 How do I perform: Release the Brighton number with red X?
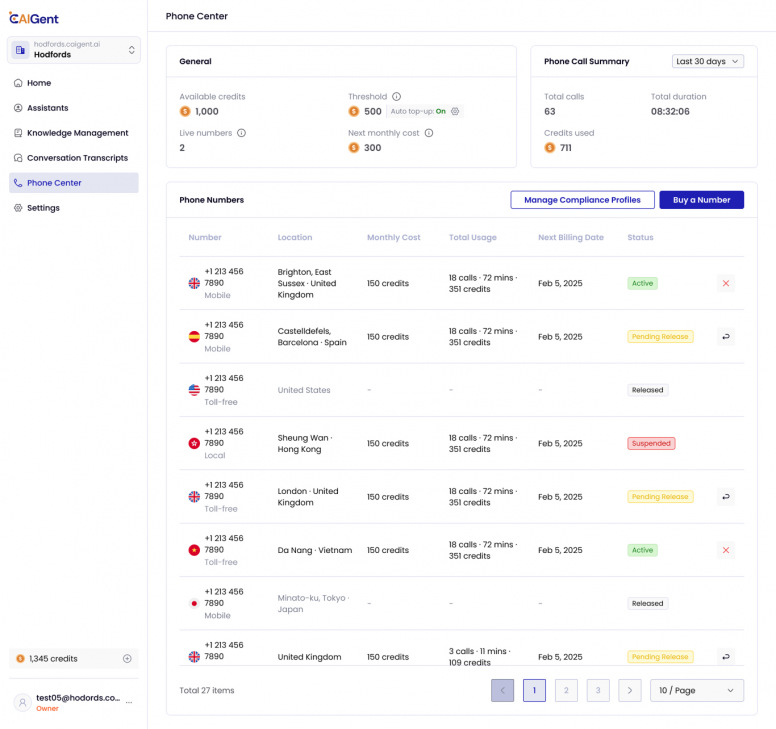726,283
